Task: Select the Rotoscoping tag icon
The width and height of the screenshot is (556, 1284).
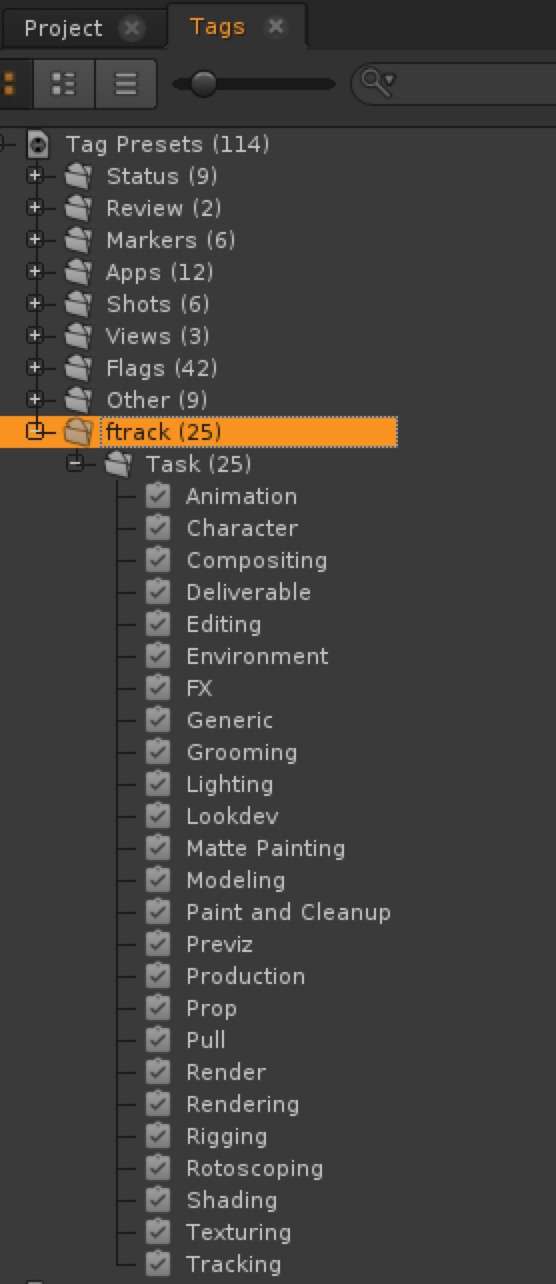Action: [157, 1168]
